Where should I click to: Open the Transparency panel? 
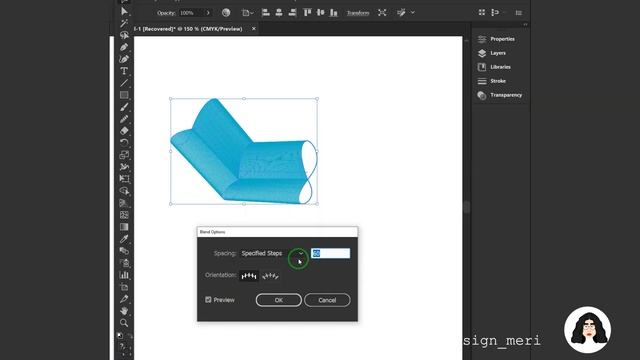[x=500, y=95]
